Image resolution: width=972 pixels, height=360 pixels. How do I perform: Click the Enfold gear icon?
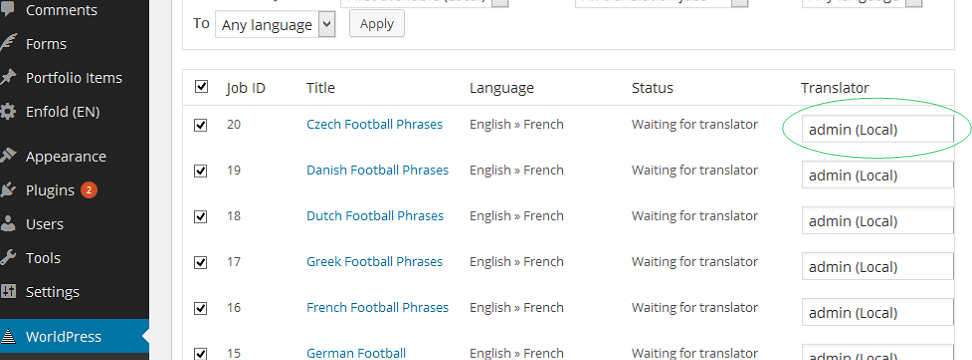(x=7, y=112)
